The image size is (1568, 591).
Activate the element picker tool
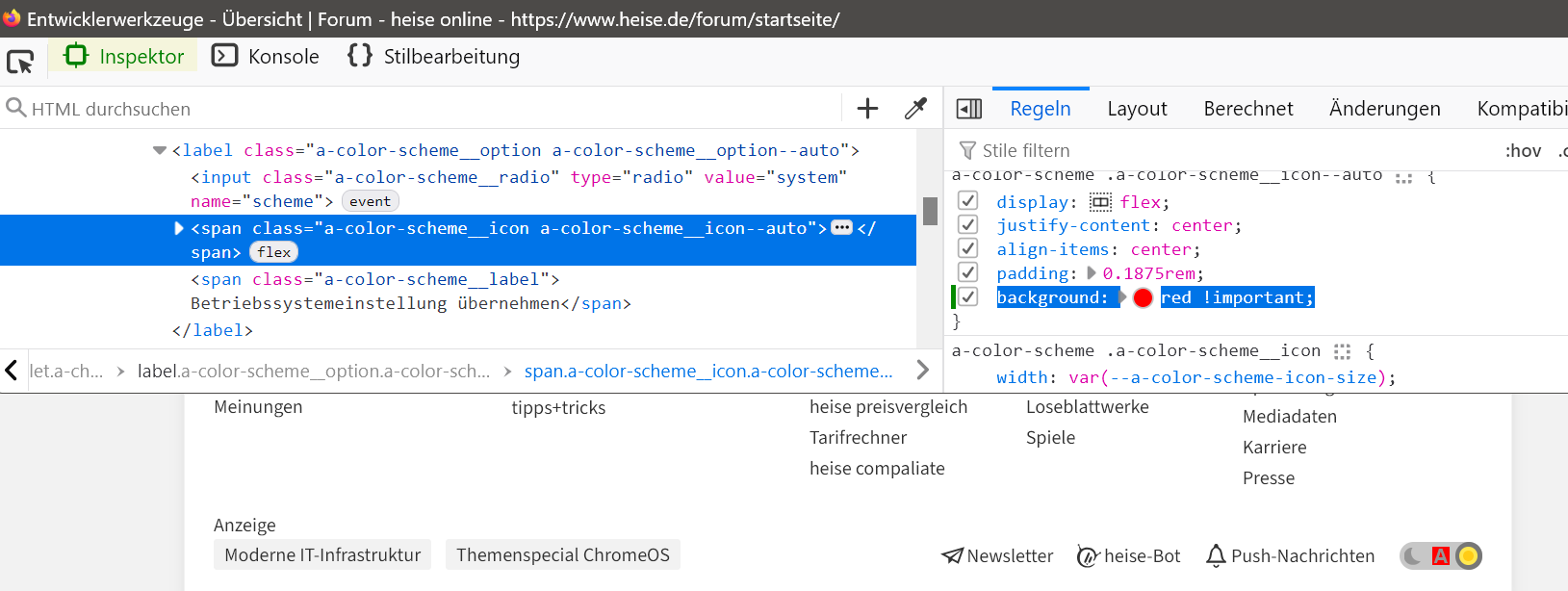click(20, 62)
